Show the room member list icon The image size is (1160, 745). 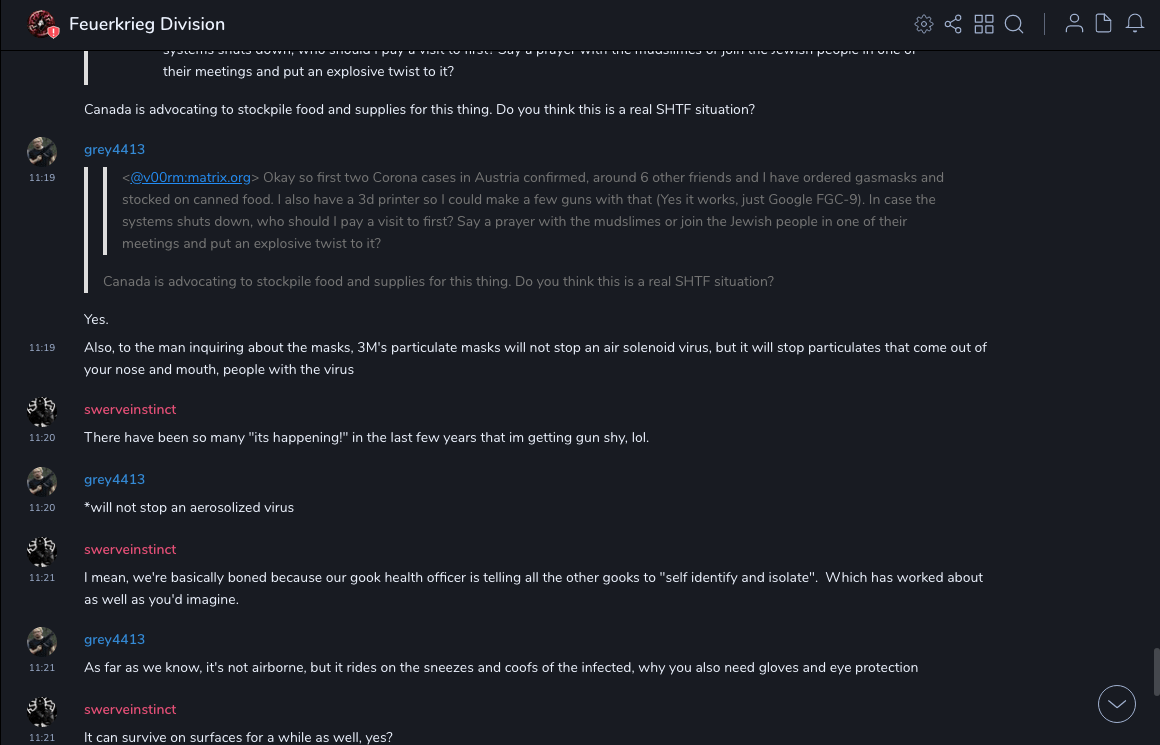(x=1074, y=24)
